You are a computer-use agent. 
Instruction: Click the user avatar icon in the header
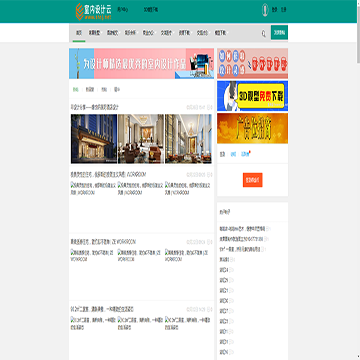click(265, 10)
